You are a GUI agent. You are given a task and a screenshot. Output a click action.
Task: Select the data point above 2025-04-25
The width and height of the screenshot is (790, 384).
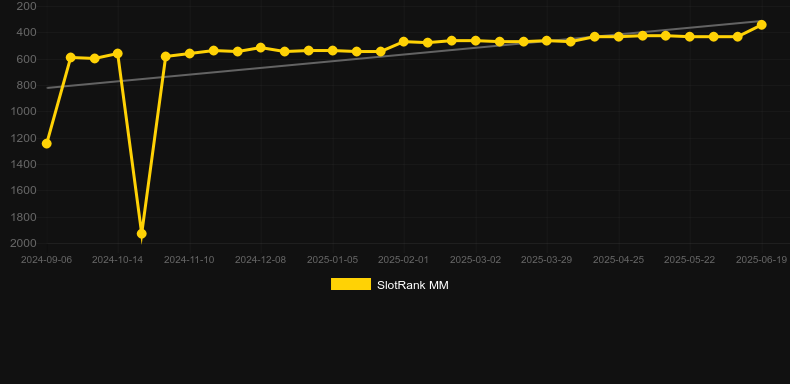pyautogui.click(x=619, y=37)
